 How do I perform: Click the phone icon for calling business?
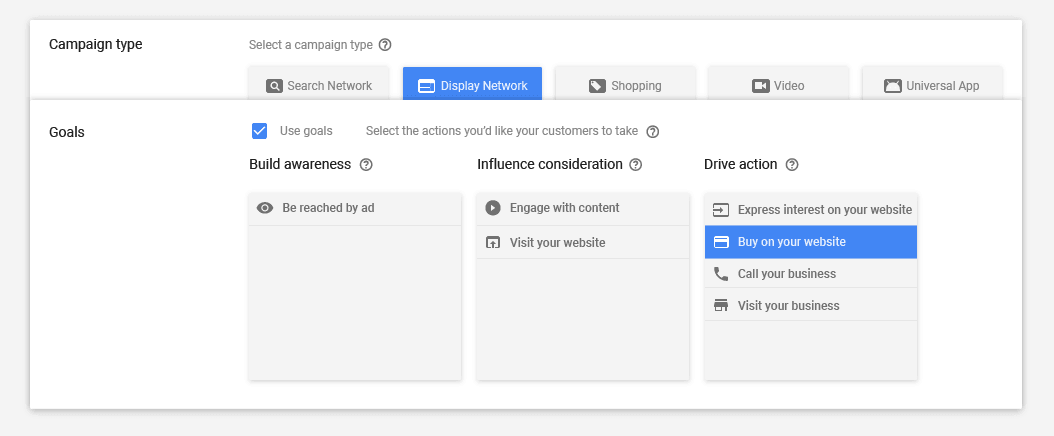(x=721, y=274)
